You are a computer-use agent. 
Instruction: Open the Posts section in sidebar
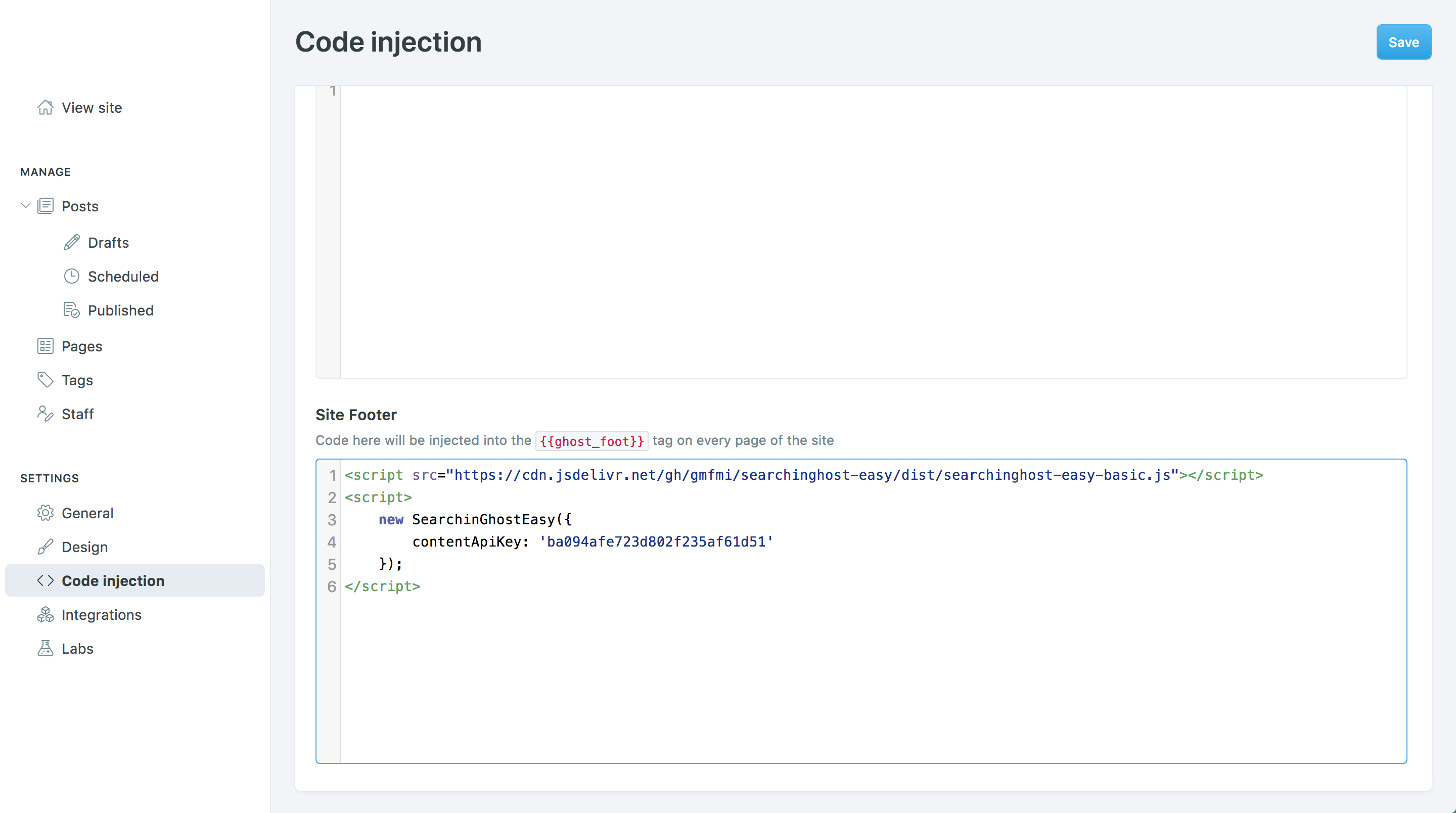(80, 206)
